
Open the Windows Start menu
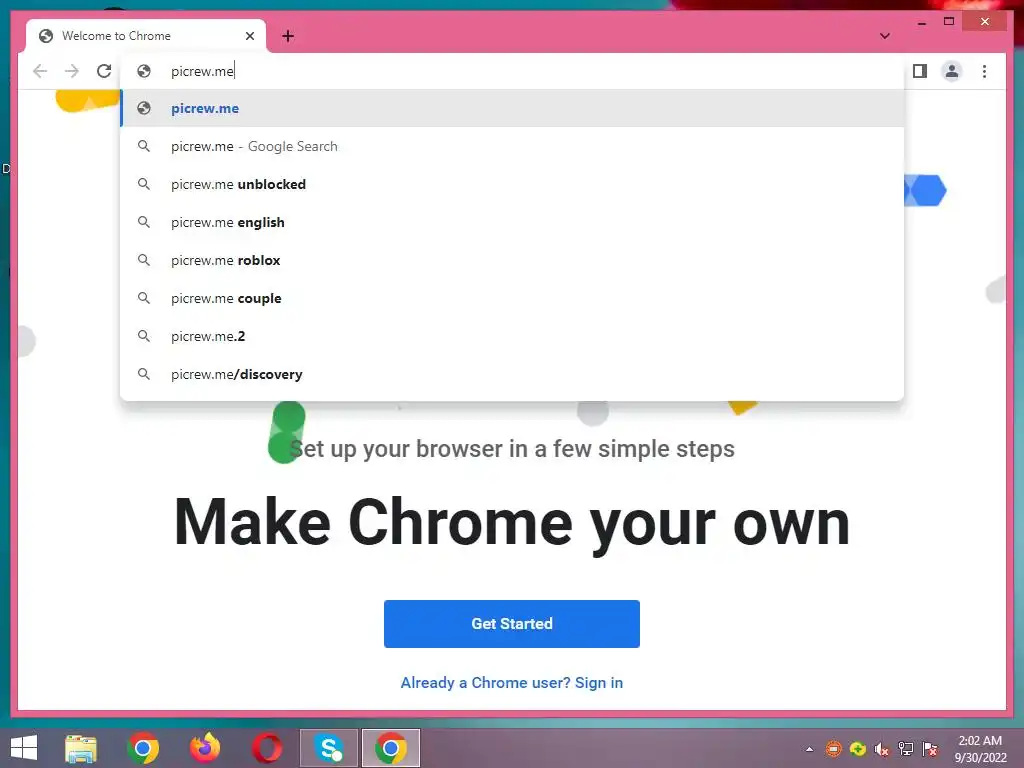(24, 748)
